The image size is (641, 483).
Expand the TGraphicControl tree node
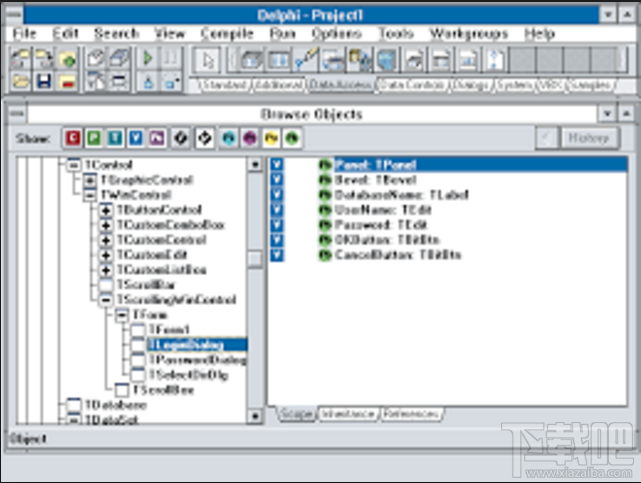pos(90,180)
